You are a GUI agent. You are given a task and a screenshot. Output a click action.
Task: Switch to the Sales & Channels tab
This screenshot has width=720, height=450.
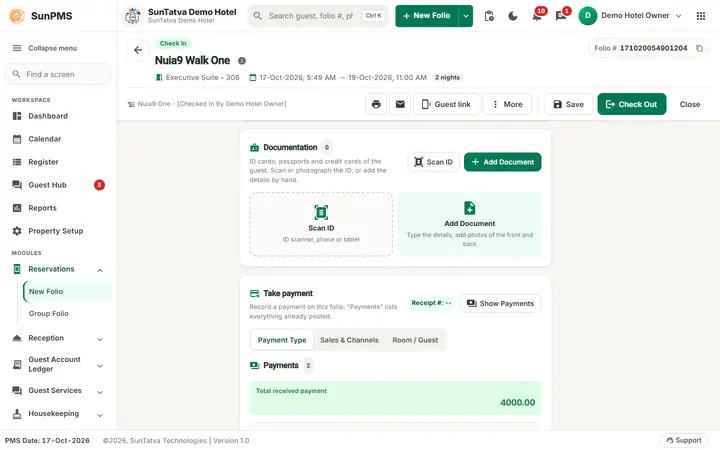[349, 340]
